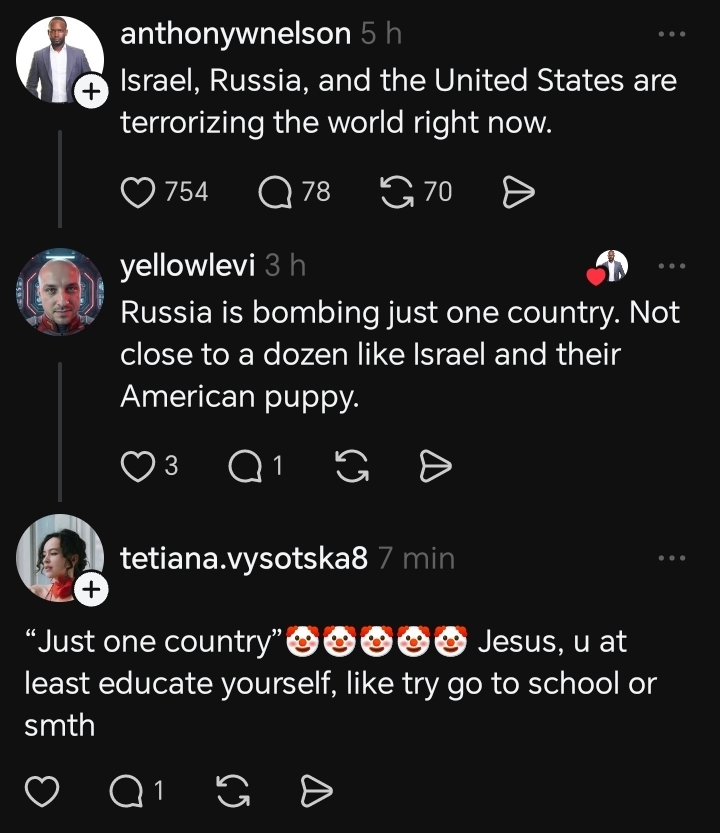
Task: Repost anthonywnelson's post showing 70 reposts
Action: click(x=399, y=192)
